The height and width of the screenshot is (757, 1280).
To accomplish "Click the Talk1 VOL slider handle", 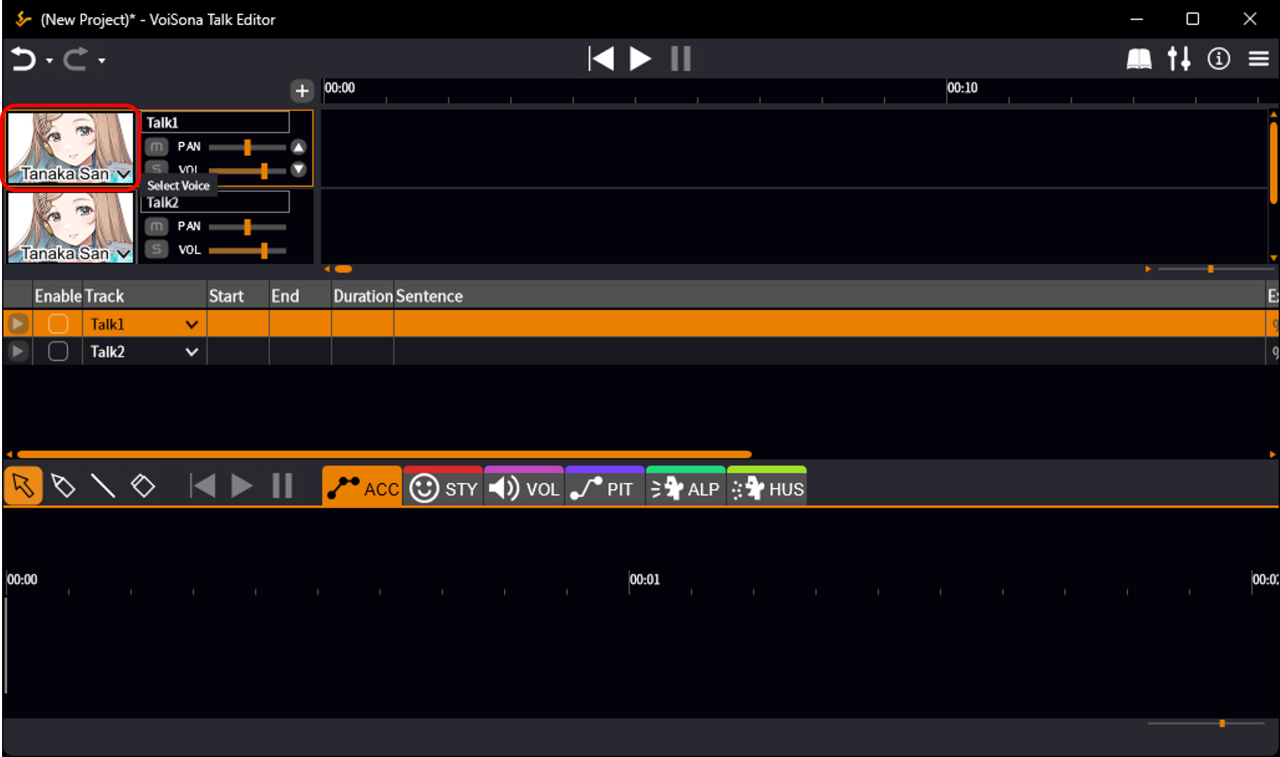I will click(x=264, y=170).
